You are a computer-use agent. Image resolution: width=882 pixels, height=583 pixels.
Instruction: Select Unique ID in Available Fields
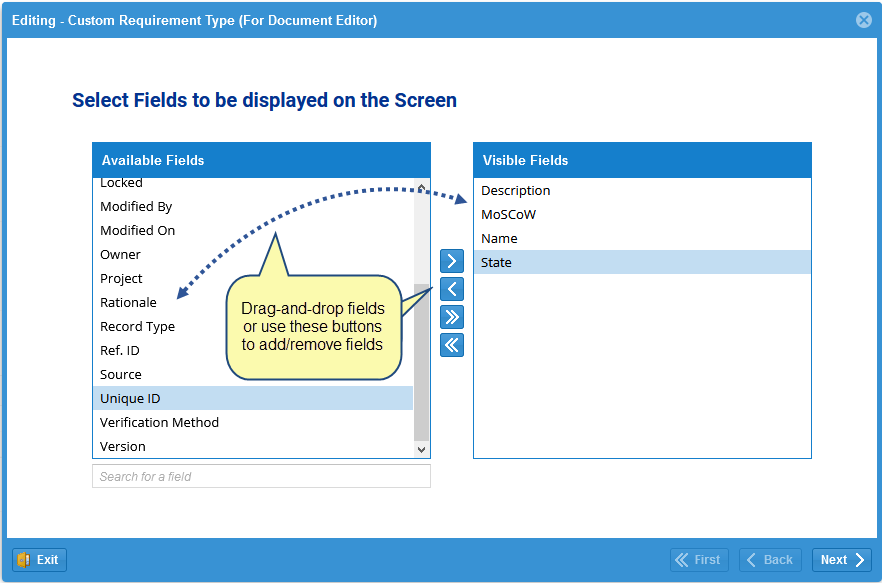tap(253, 398)
